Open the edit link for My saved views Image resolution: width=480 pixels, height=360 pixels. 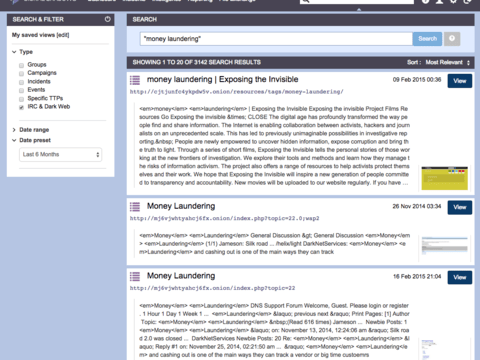click(x=63, y=35)
